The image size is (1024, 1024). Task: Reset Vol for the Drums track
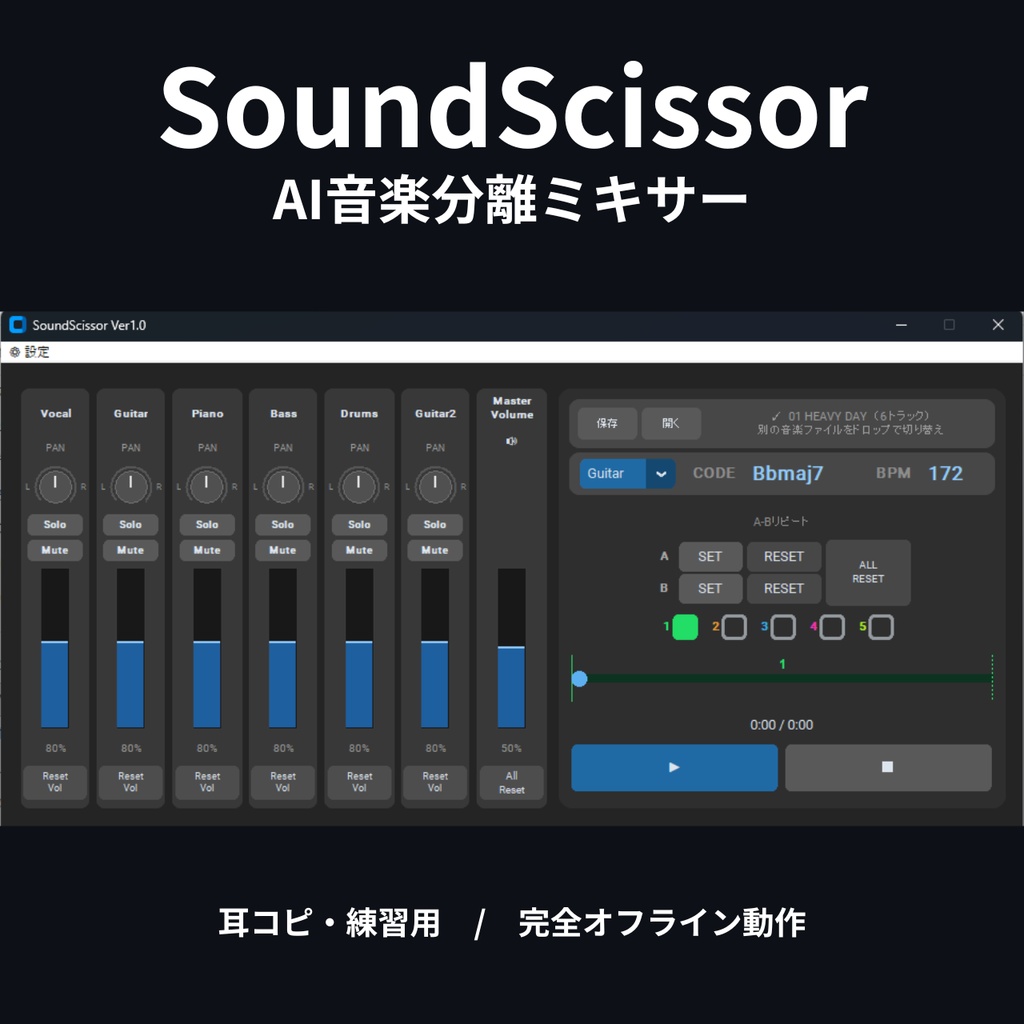point(359,782)
